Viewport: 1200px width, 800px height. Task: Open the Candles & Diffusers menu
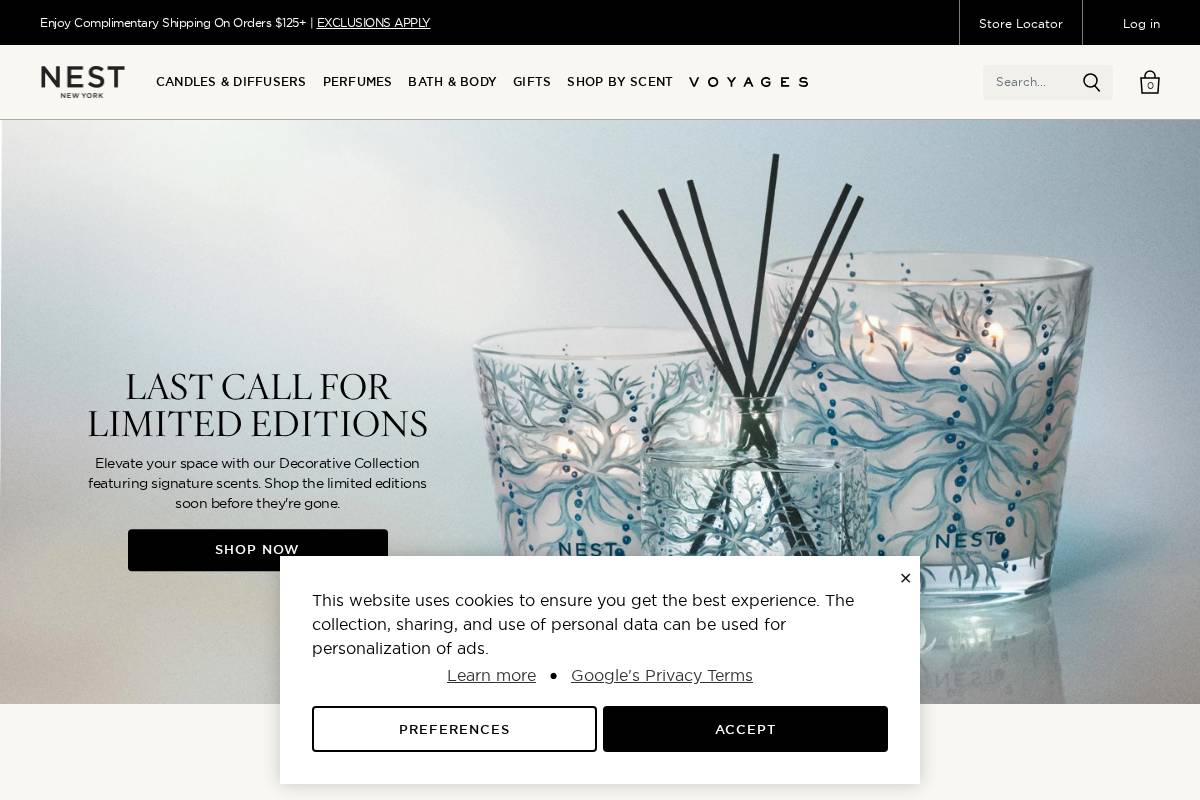[231, 82]
